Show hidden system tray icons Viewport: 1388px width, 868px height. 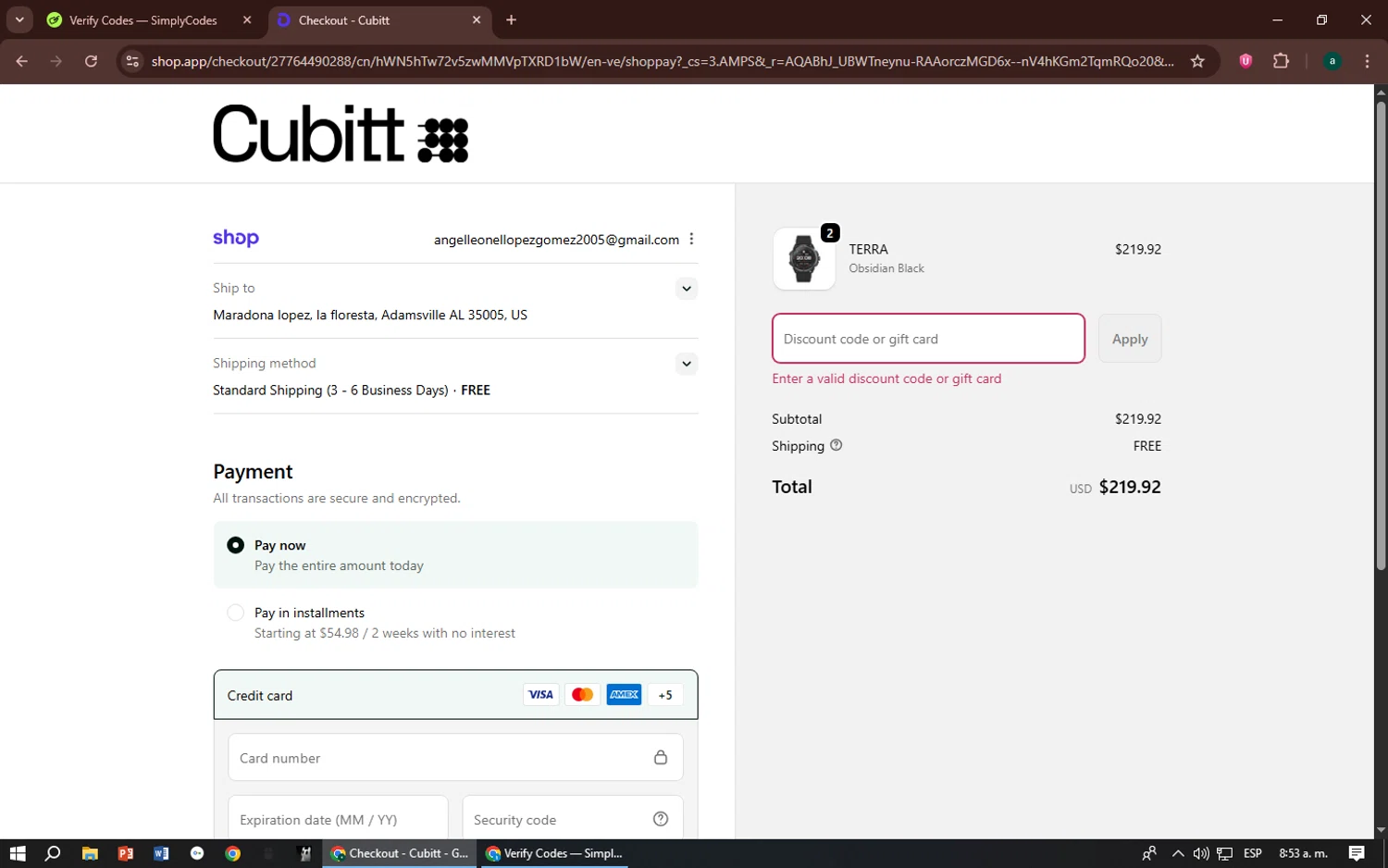(x=1177, y=853)
